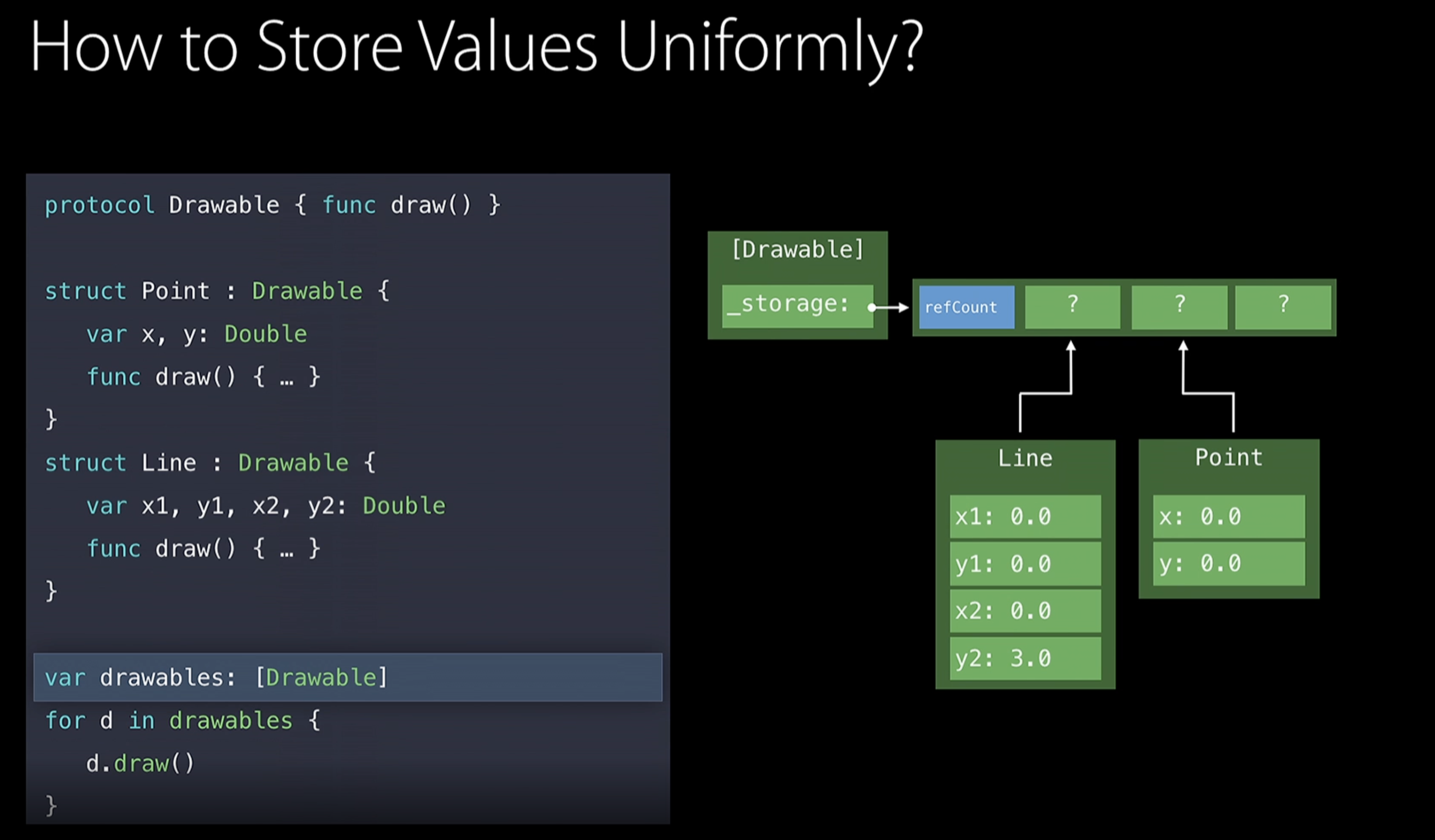Click the slide title How to Store Values Uniformly
Screen dimensions: 1435x840
click(475, 47)
